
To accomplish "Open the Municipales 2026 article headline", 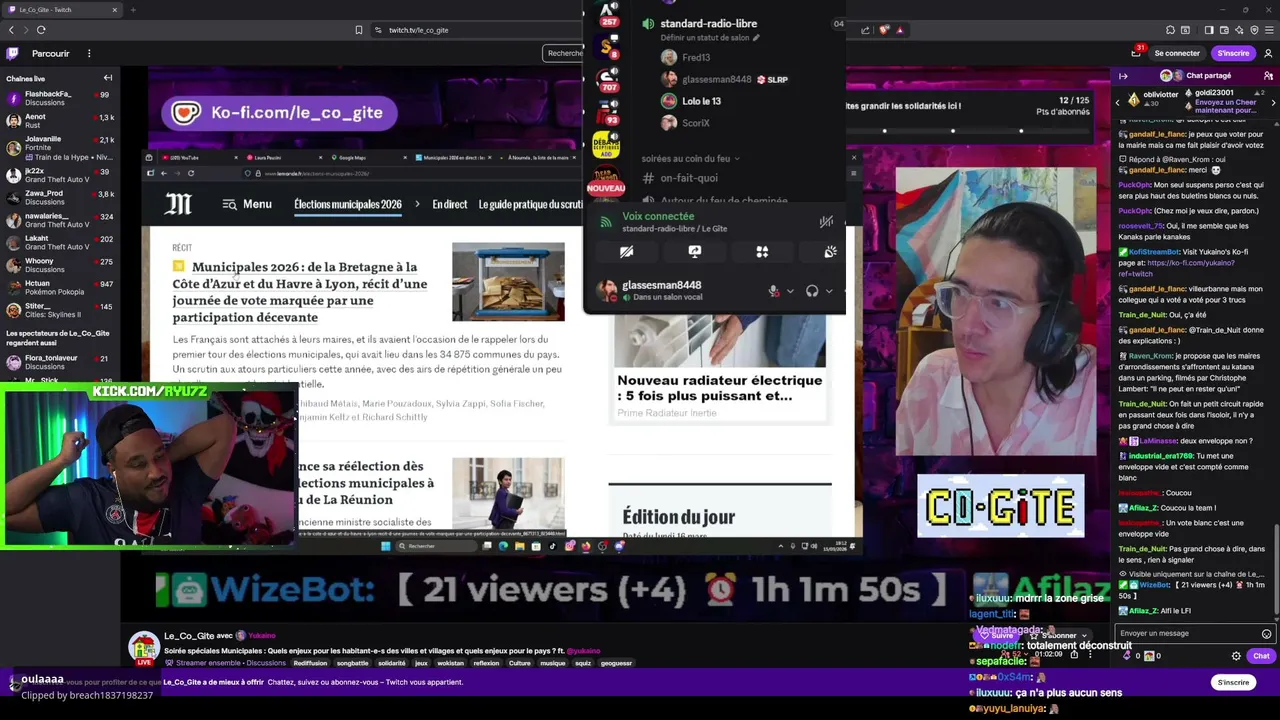I will pos(300,292).
